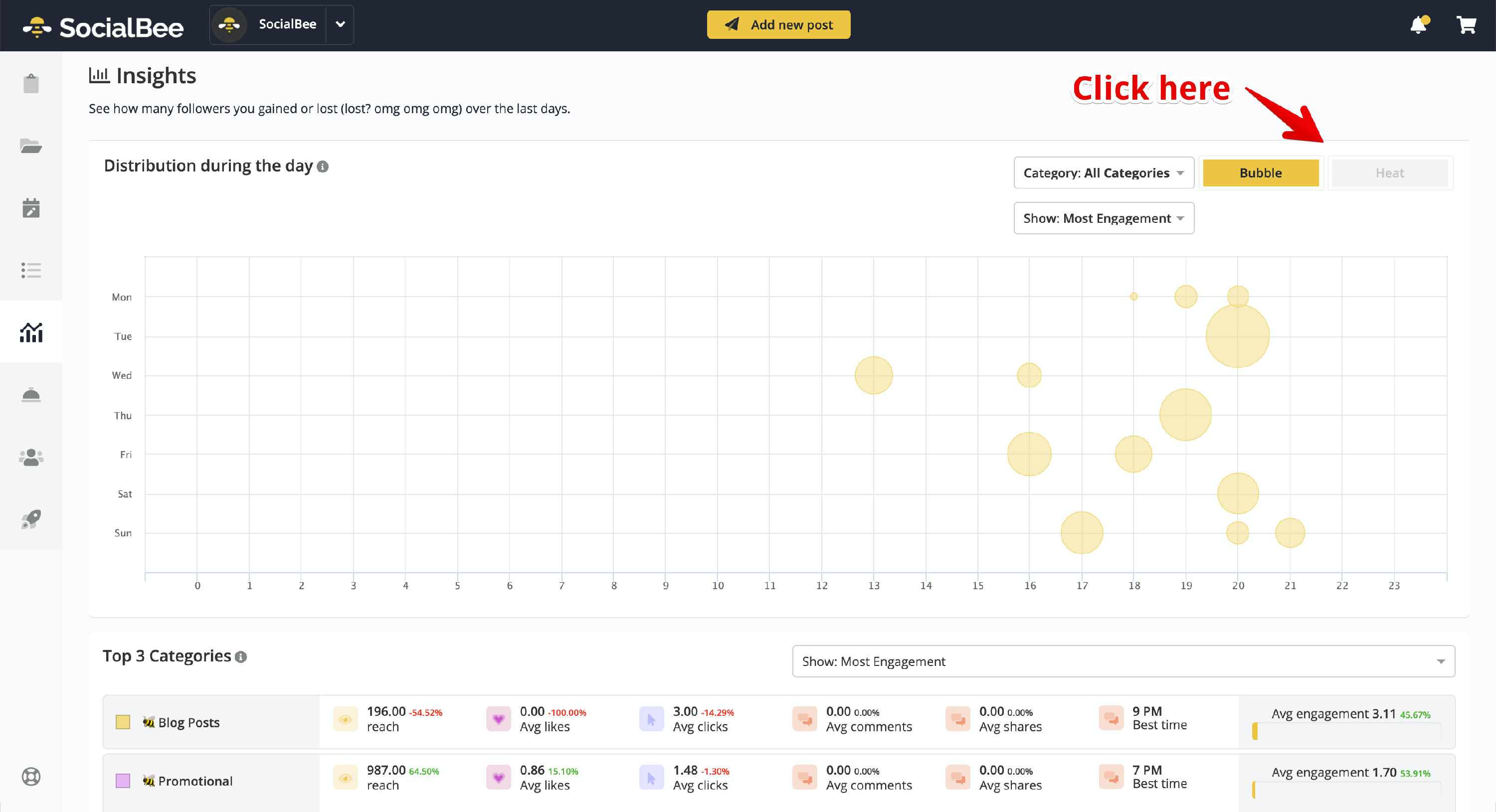Open the help lifebuoy icon
1496x812 pixels.
[31, 776]
